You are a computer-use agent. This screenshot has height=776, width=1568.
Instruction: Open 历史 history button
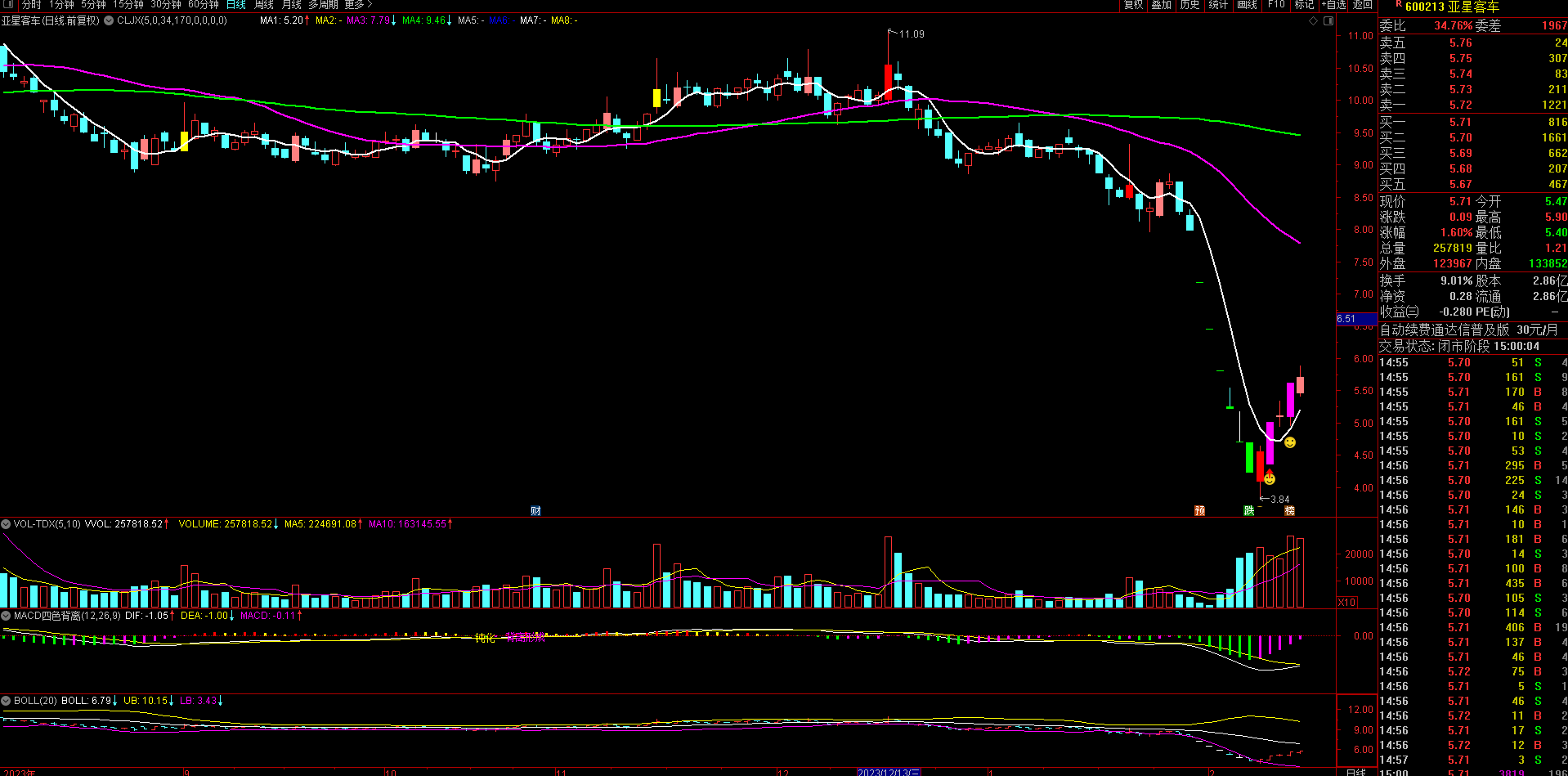1189,5
